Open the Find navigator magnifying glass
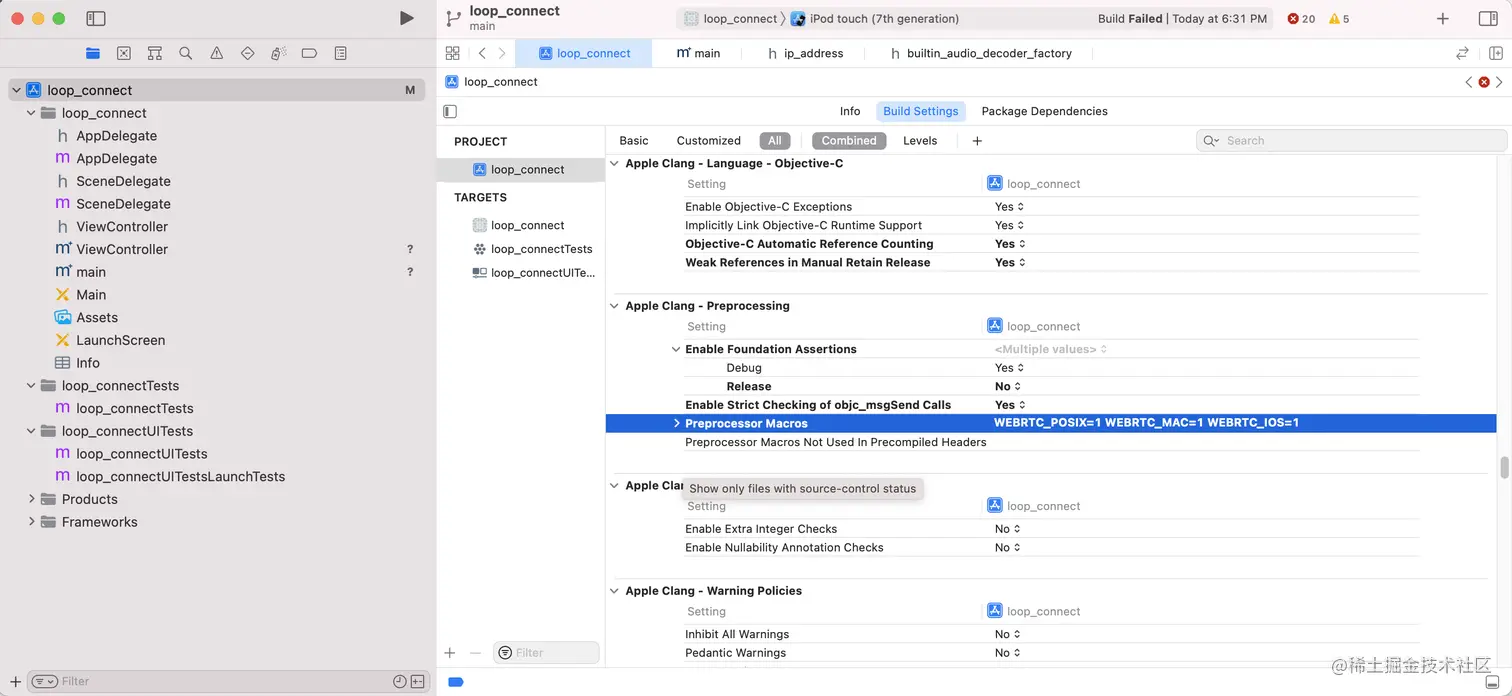Screen dimensions: 1512x696 pos(185,53)
